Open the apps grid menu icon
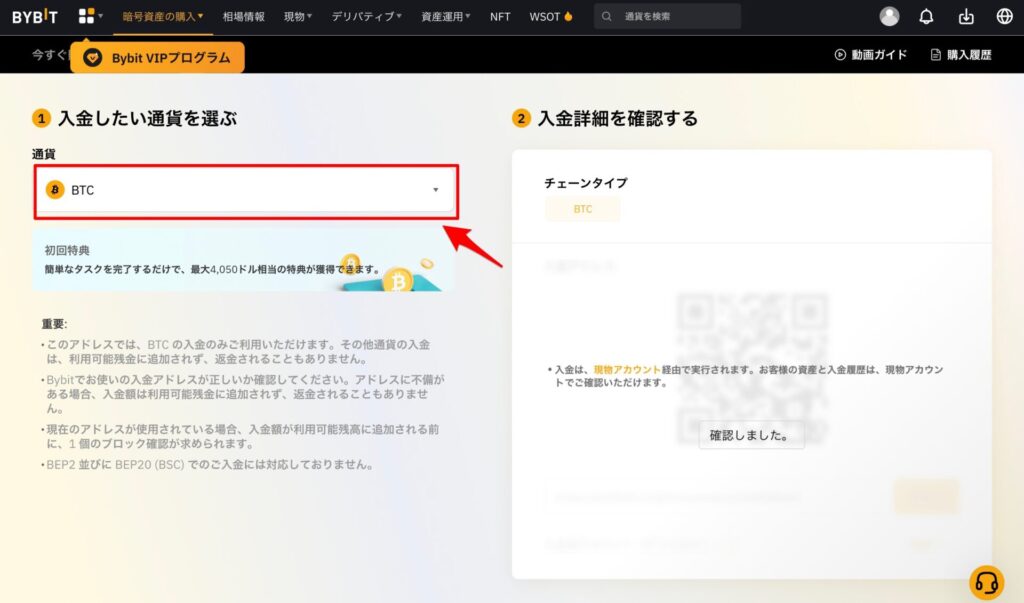The height and width of the screenshot is (603, 1024). click(86, 16)
